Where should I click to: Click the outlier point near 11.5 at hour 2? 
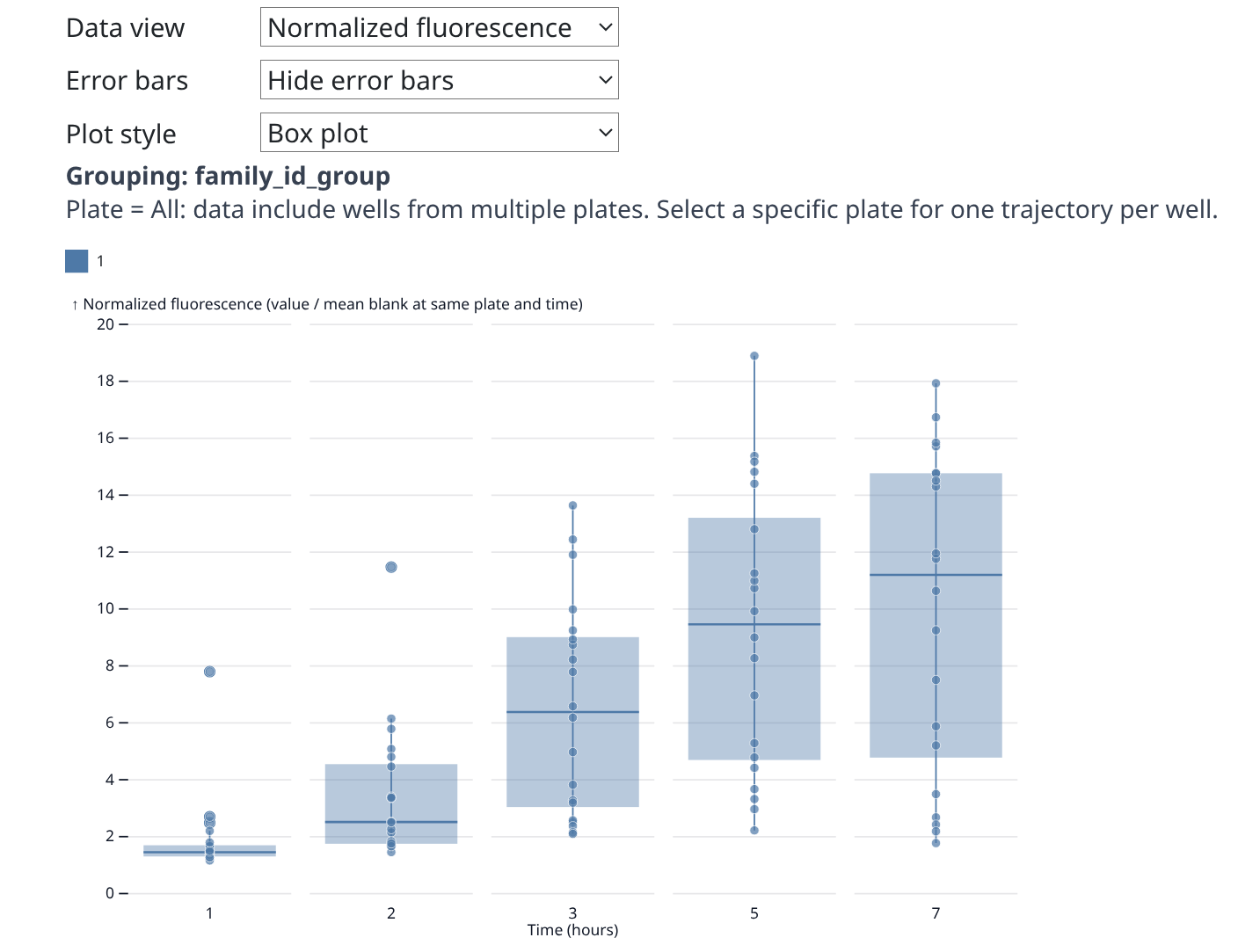point(391,567)
